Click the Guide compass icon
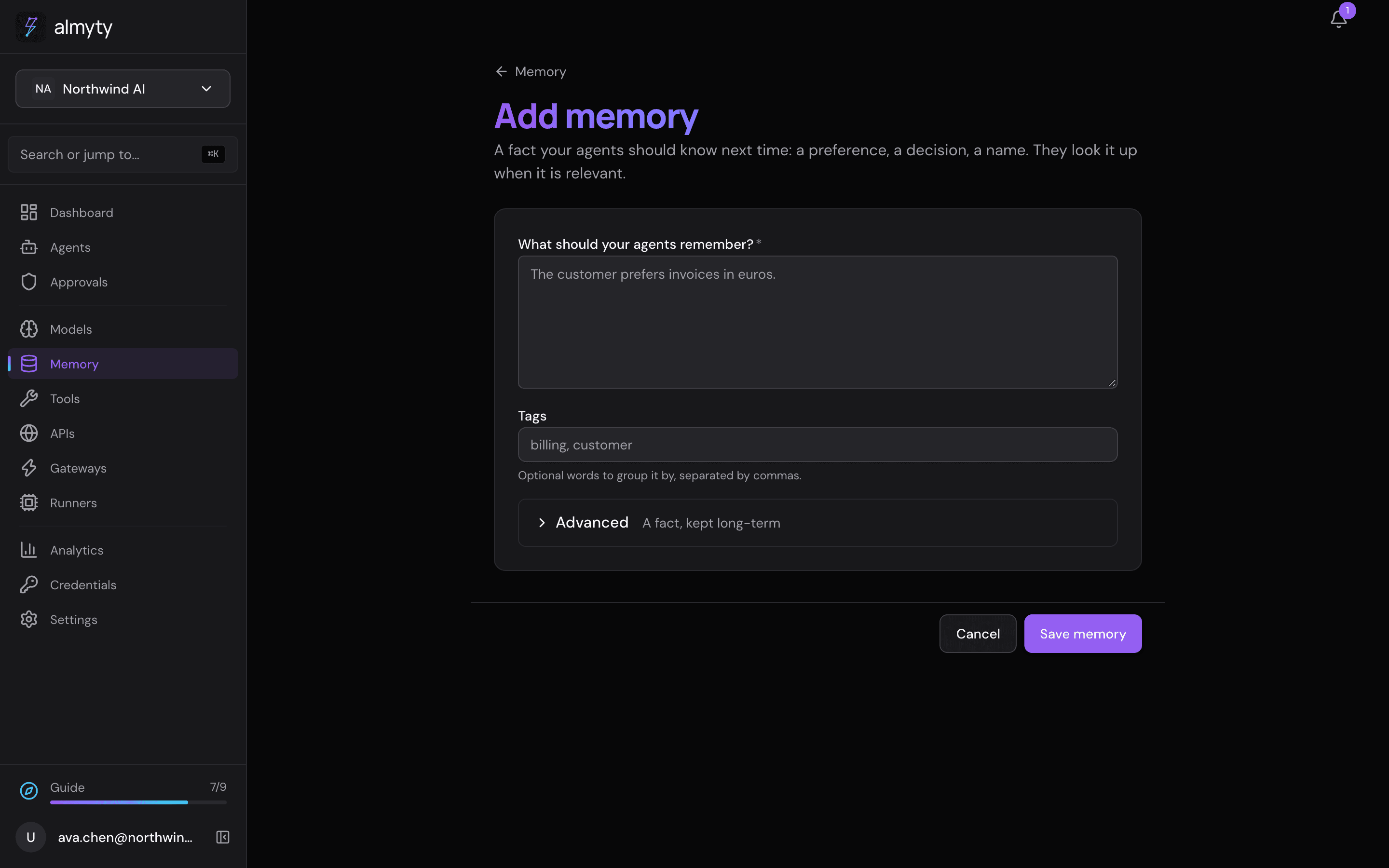This screenshot has height=868, width=1389. click(x=29, y=791)
